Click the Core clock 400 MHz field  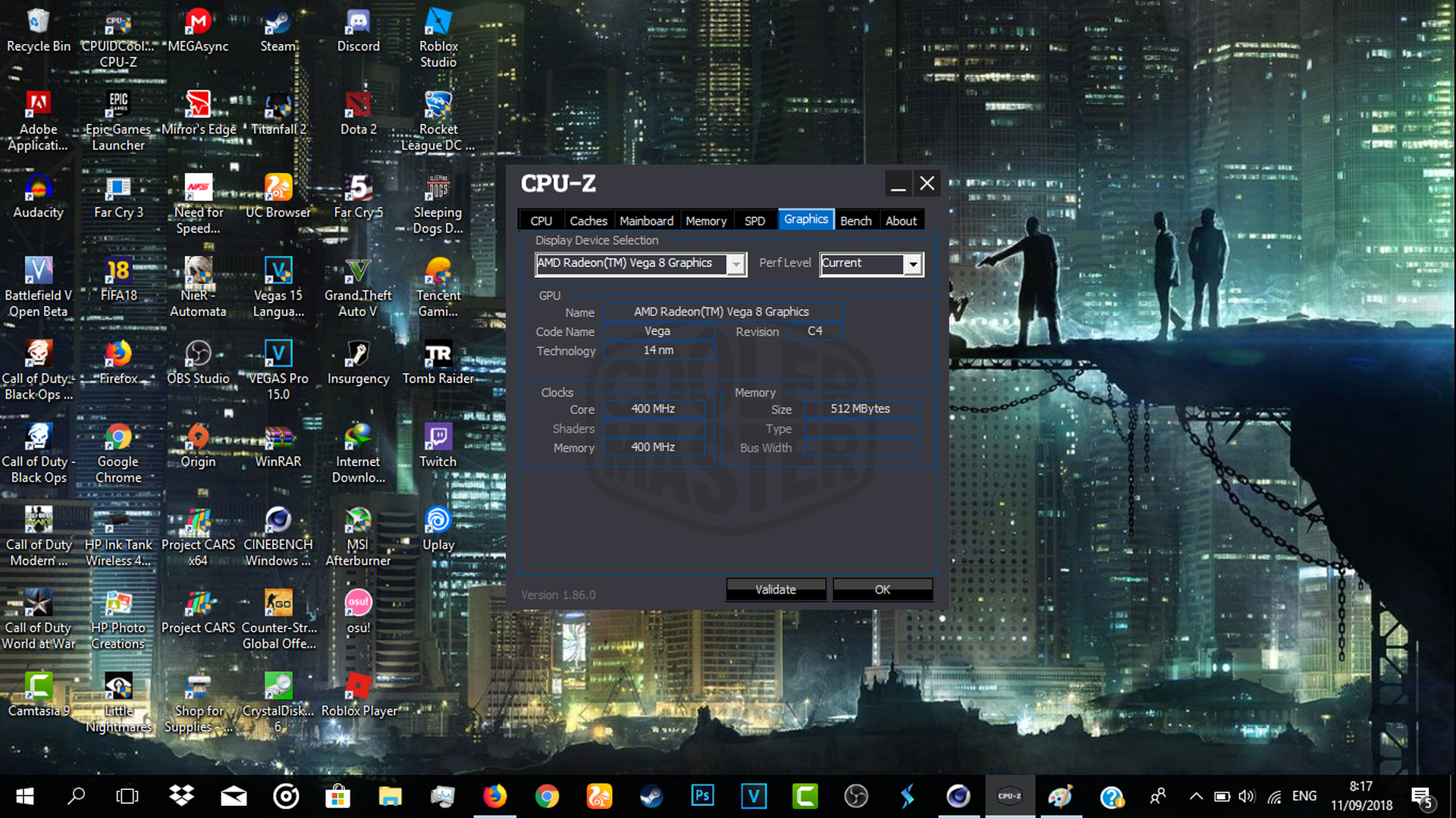pyautogui.click(x=653, y=409)
